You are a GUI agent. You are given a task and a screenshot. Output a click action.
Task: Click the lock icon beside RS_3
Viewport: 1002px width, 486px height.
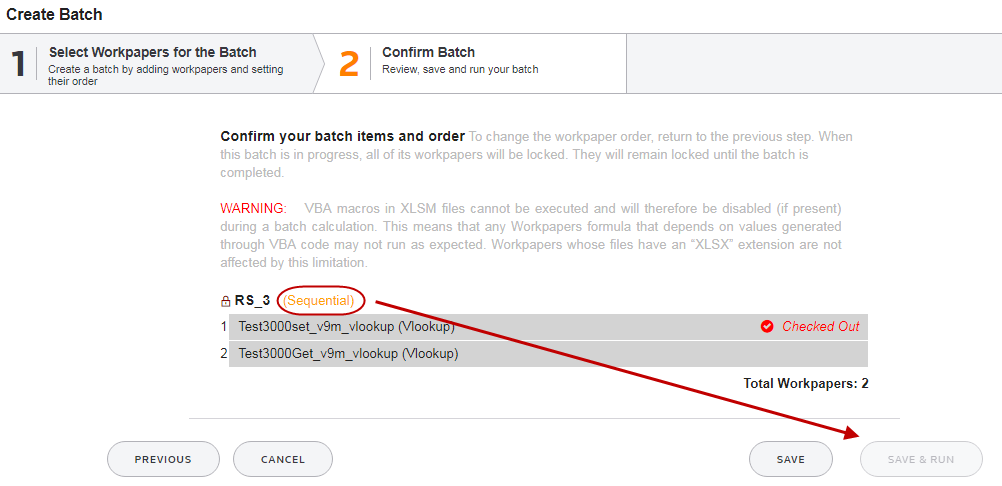coord(226,301)
